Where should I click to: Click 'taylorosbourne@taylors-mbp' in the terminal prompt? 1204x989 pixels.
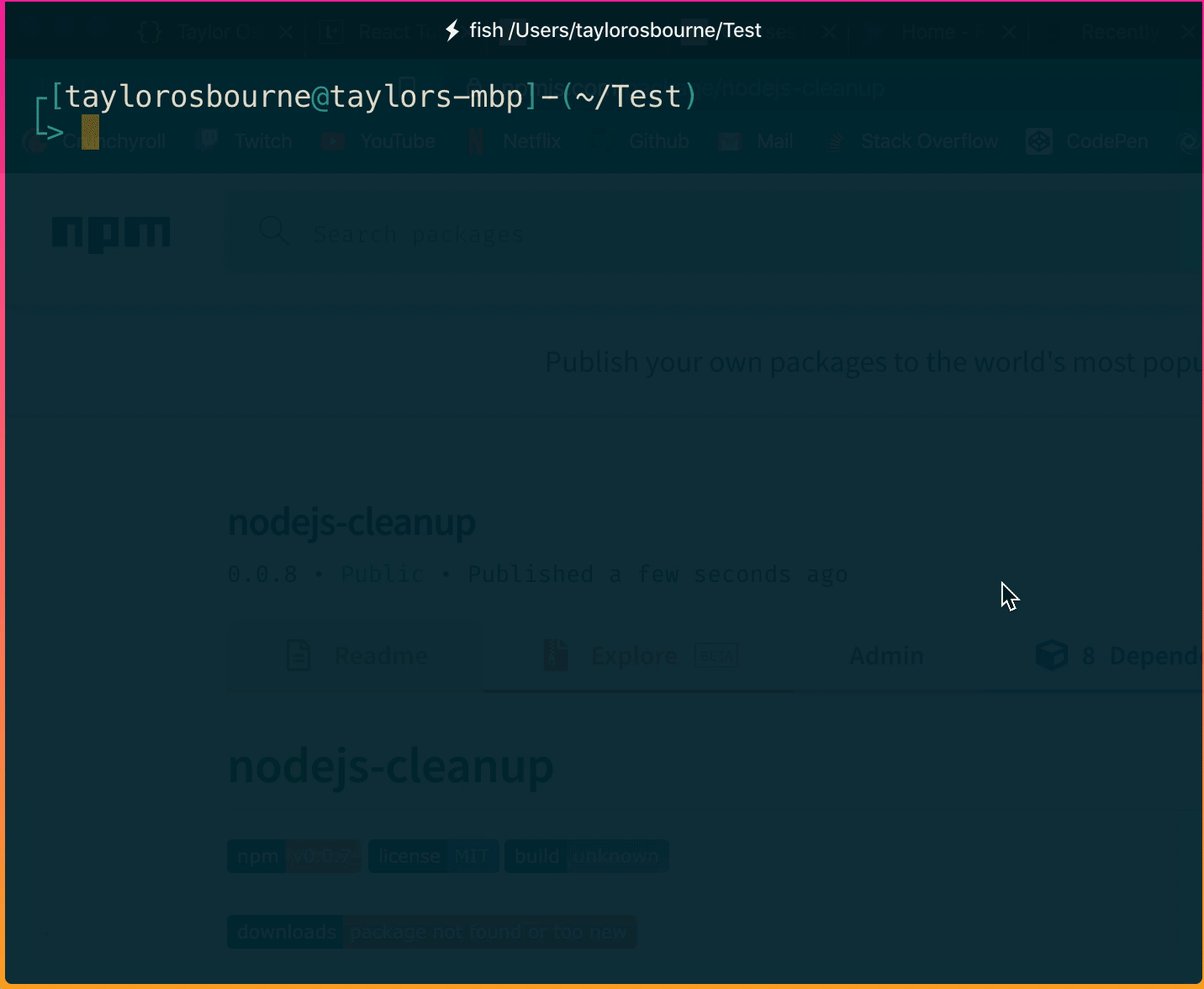294,96
